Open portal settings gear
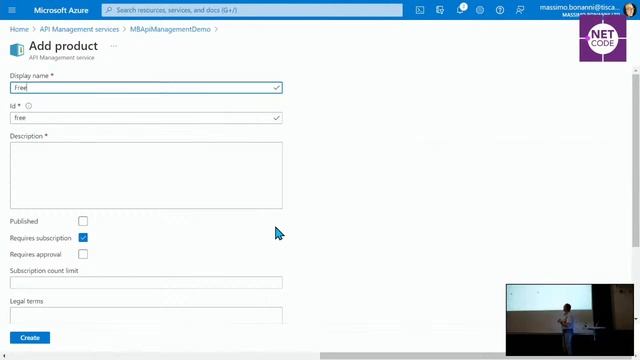This screenshot has height=360, width=640. click(480, 10)
